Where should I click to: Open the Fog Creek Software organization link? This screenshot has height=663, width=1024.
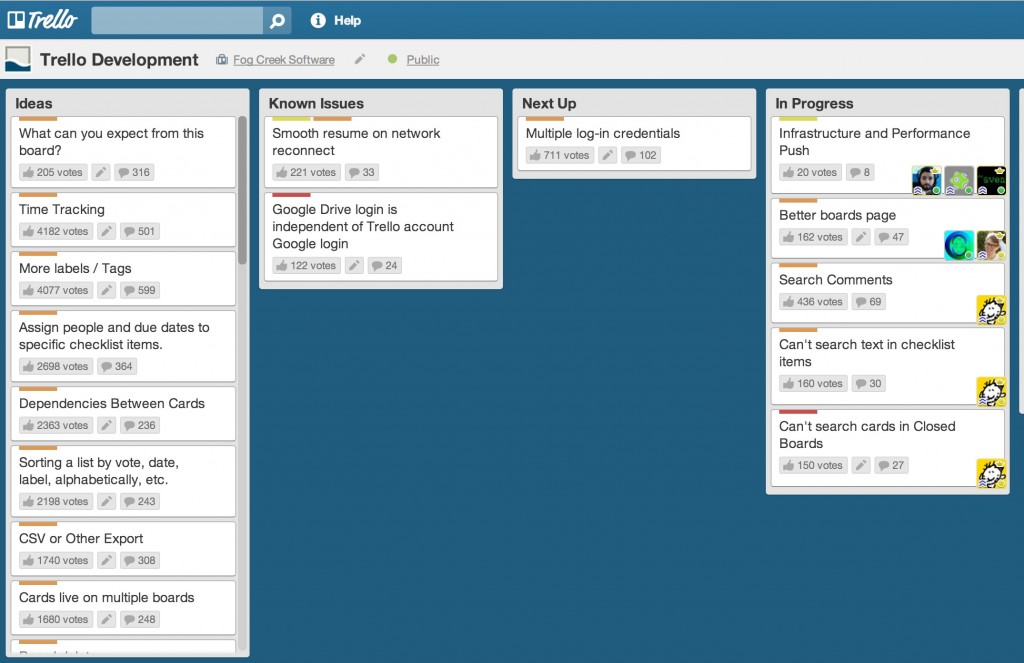click(x=284, y=59)
